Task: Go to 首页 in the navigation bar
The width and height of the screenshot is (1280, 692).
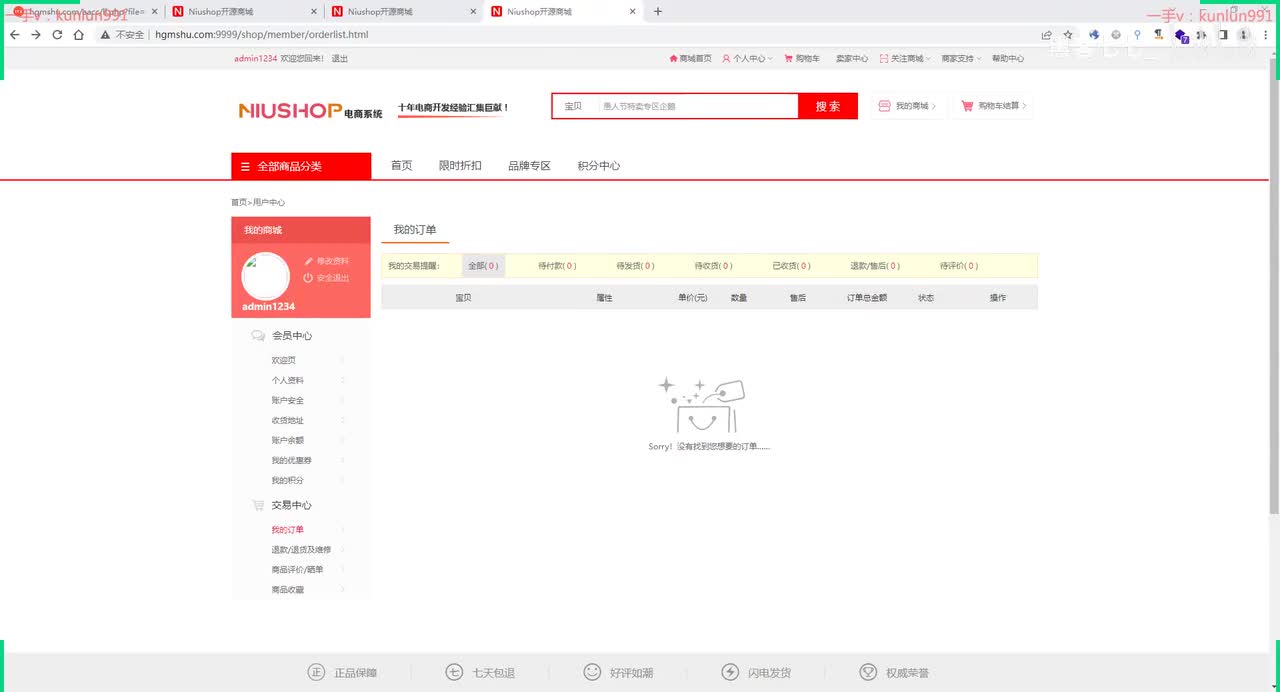Action: (x=401, y=166)
